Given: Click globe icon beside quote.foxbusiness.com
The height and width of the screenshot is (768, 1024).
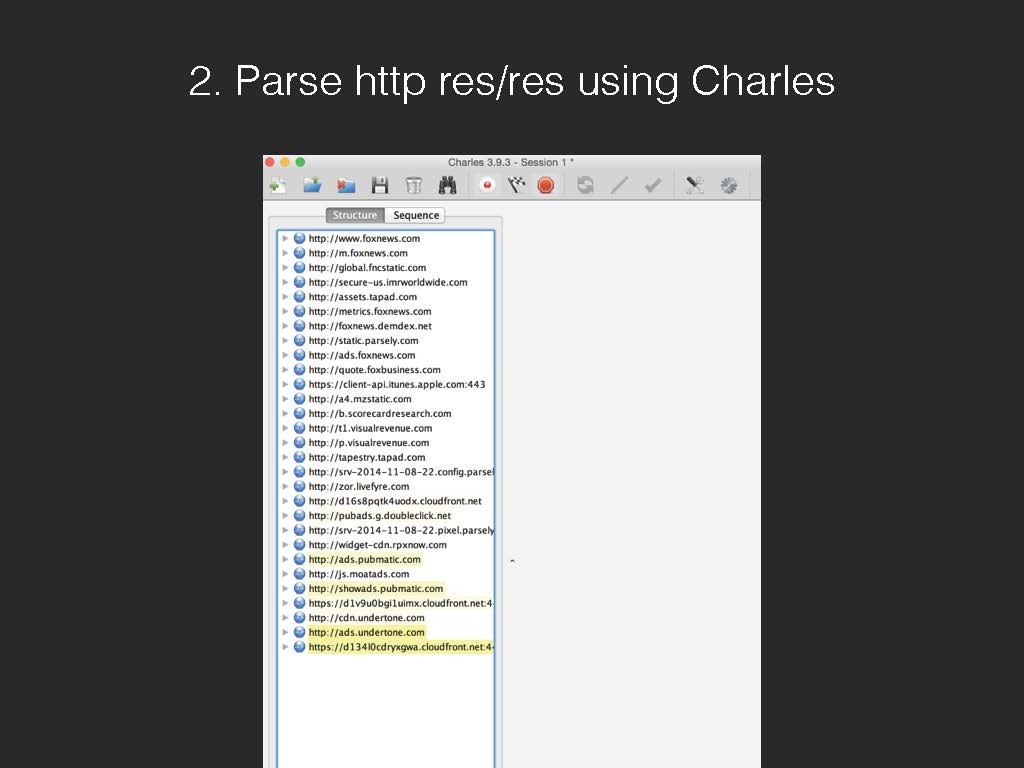Looking at the screenshot, I should point(299,370).
